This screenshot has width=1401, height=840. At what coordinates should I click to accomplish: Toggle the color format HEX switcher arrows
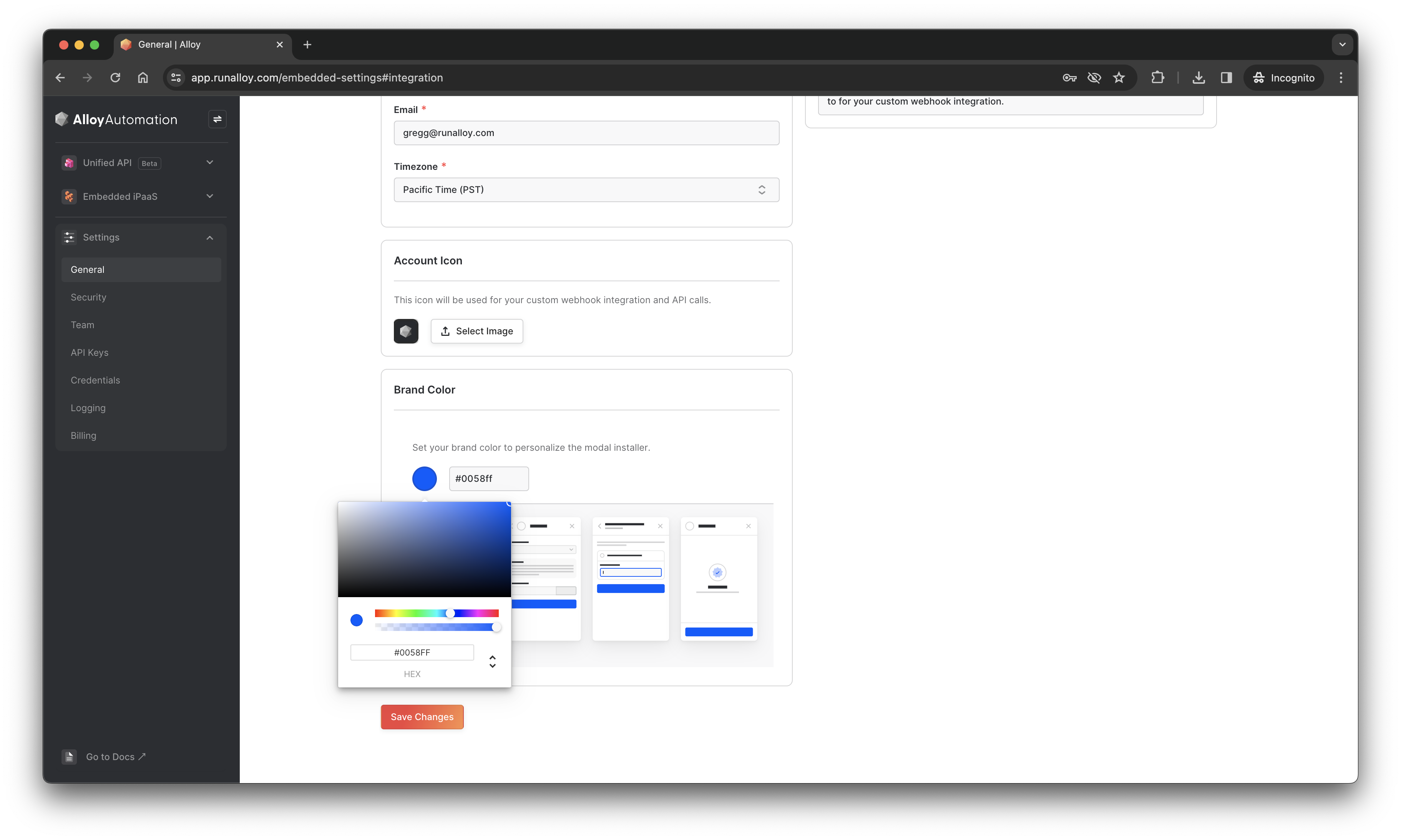(493, 661)
